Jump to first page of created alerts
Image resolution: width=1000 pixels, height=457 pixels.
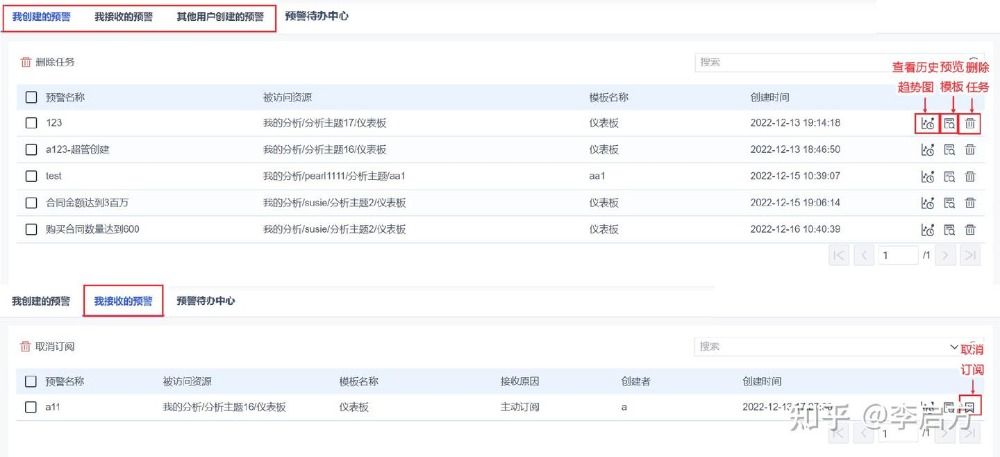tap(840, 255)
